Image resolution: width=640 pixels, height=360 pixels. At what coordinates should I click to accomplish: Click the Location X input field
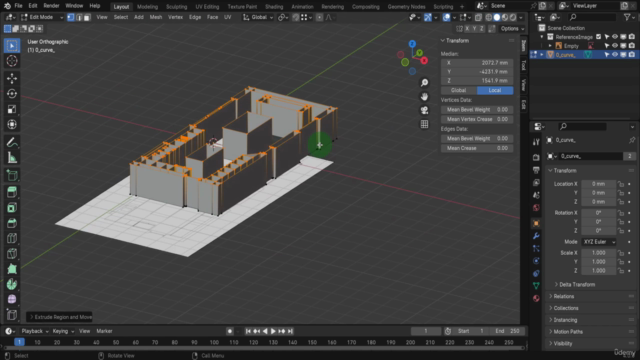coord(599,184)
